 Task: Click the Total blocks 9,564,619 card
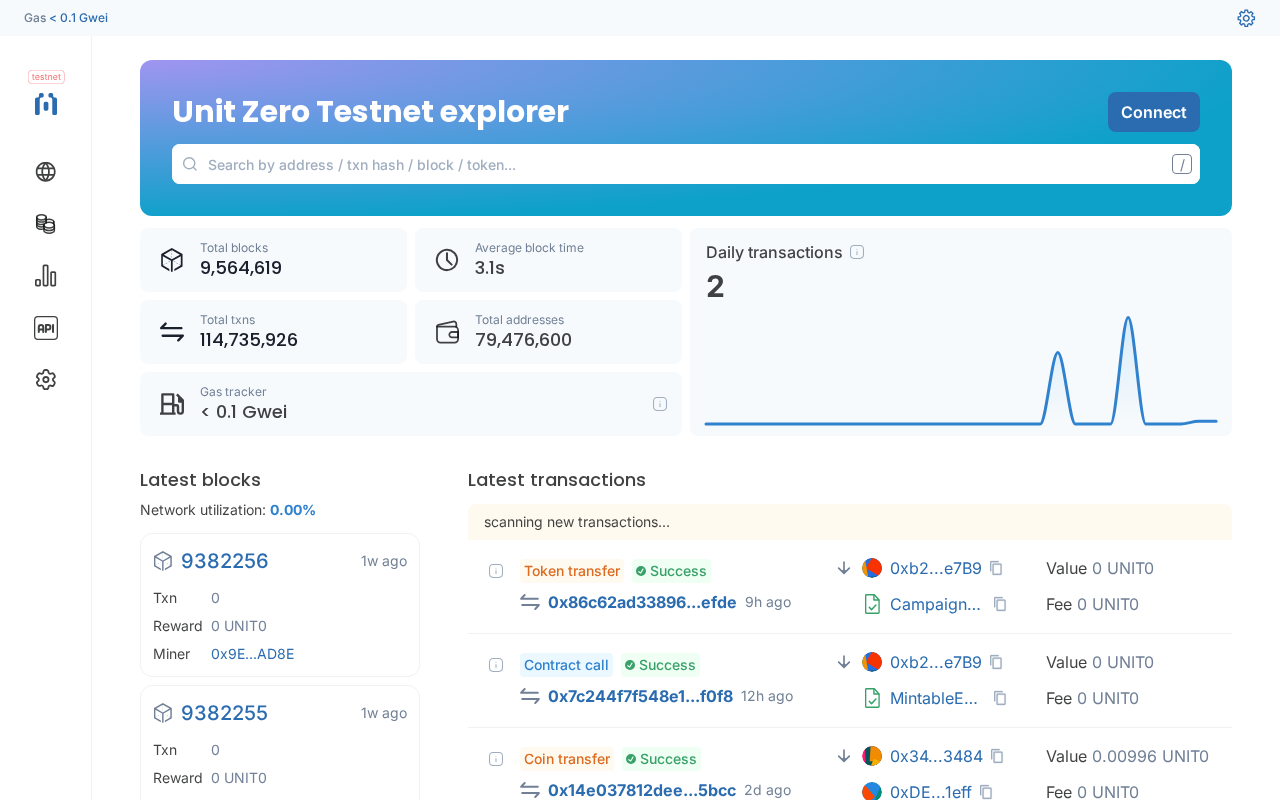pyautogui.click(x=273, y=260)
